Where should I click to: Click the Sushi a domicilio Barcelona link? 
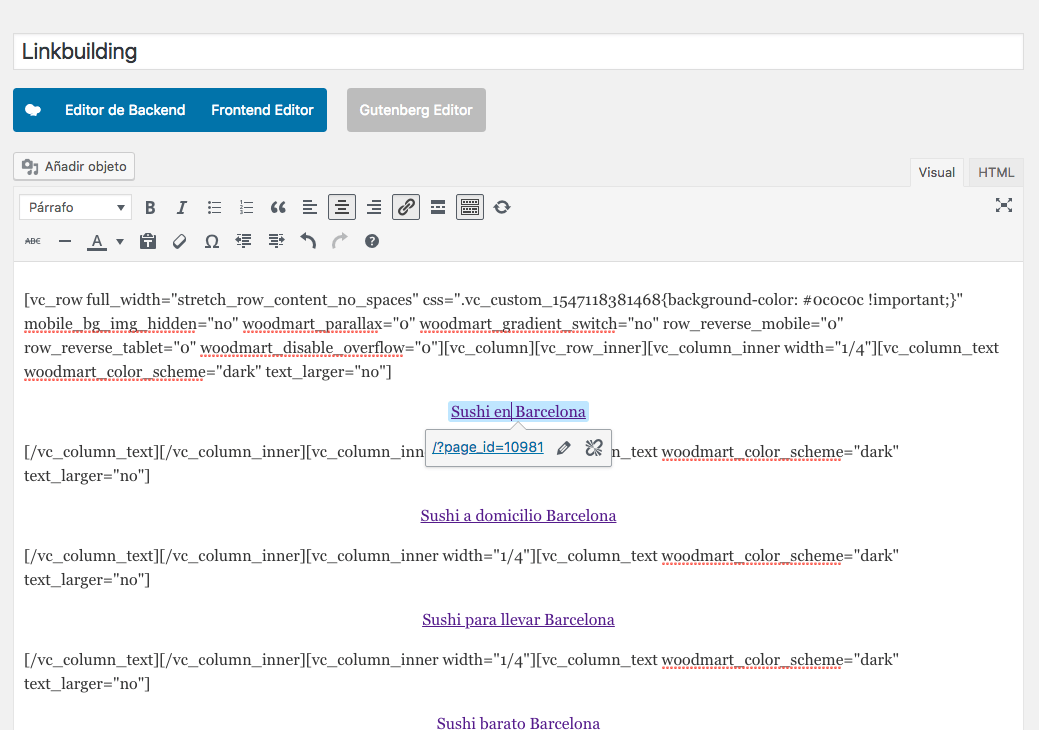[518, 515]
